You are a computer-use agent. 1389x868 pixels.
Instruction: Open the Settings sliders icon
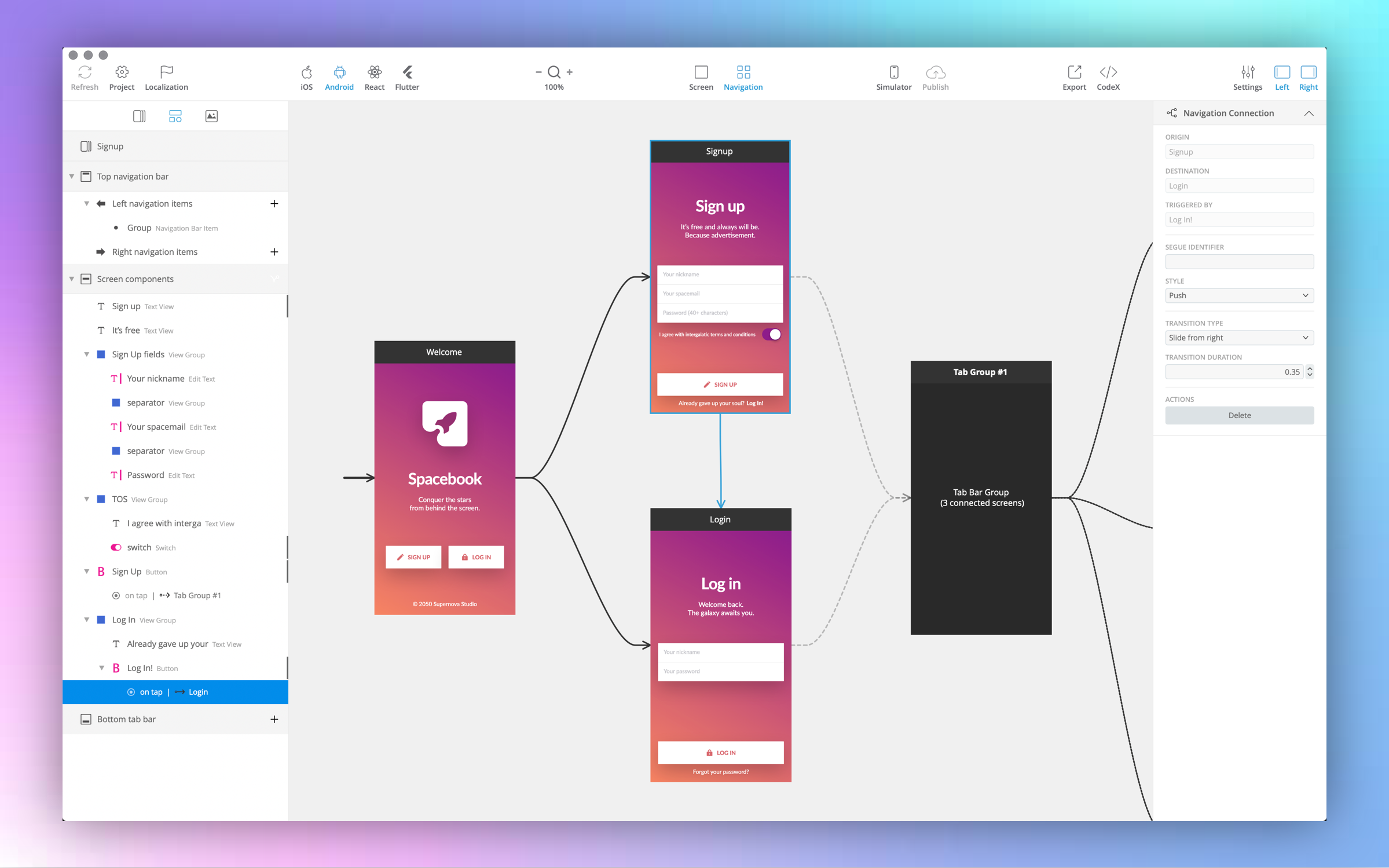tap(1247, 72)
